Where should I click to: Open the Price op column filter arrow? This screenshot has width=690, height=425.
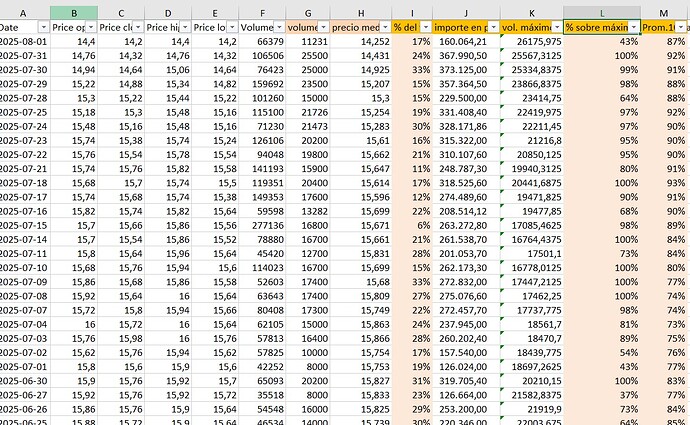point(90,27)
